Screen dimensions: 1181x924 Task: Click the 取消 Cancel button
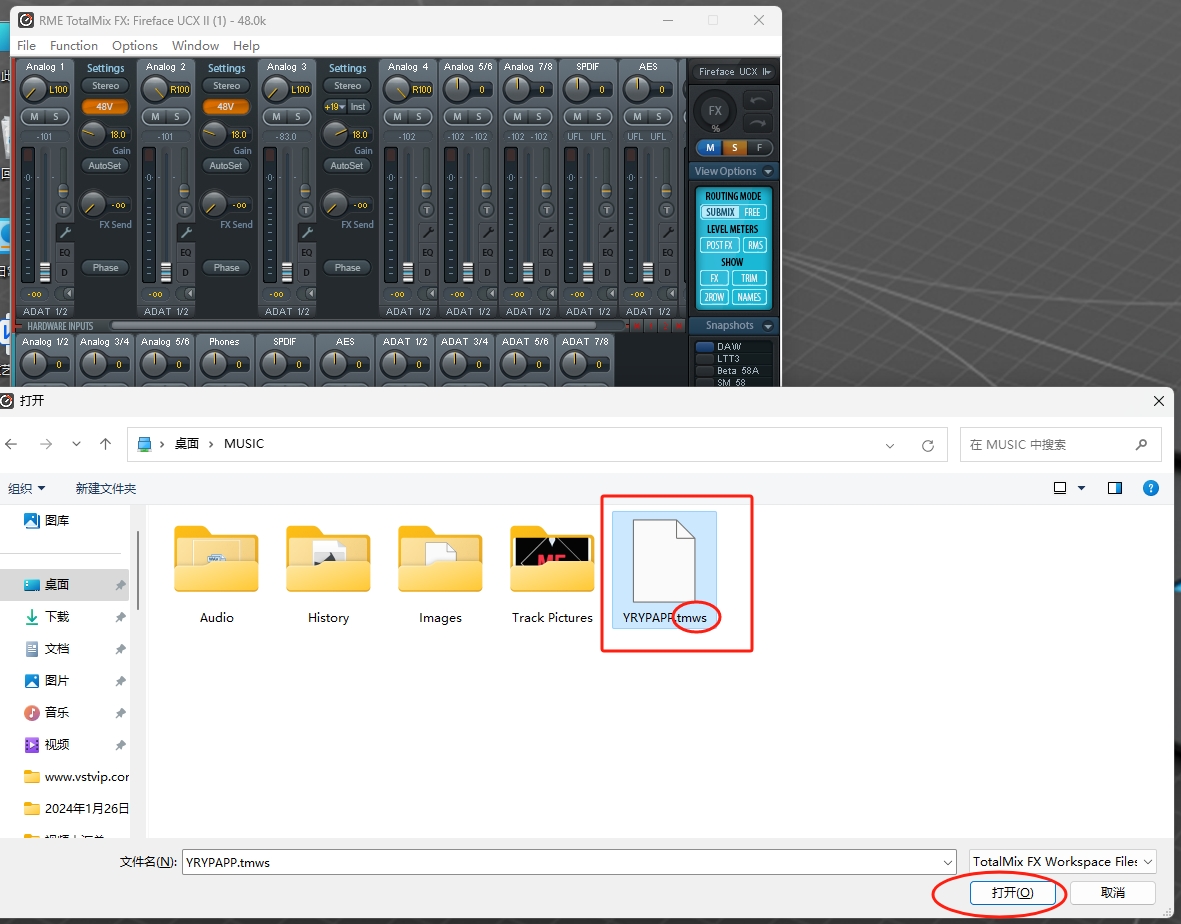1112,893
